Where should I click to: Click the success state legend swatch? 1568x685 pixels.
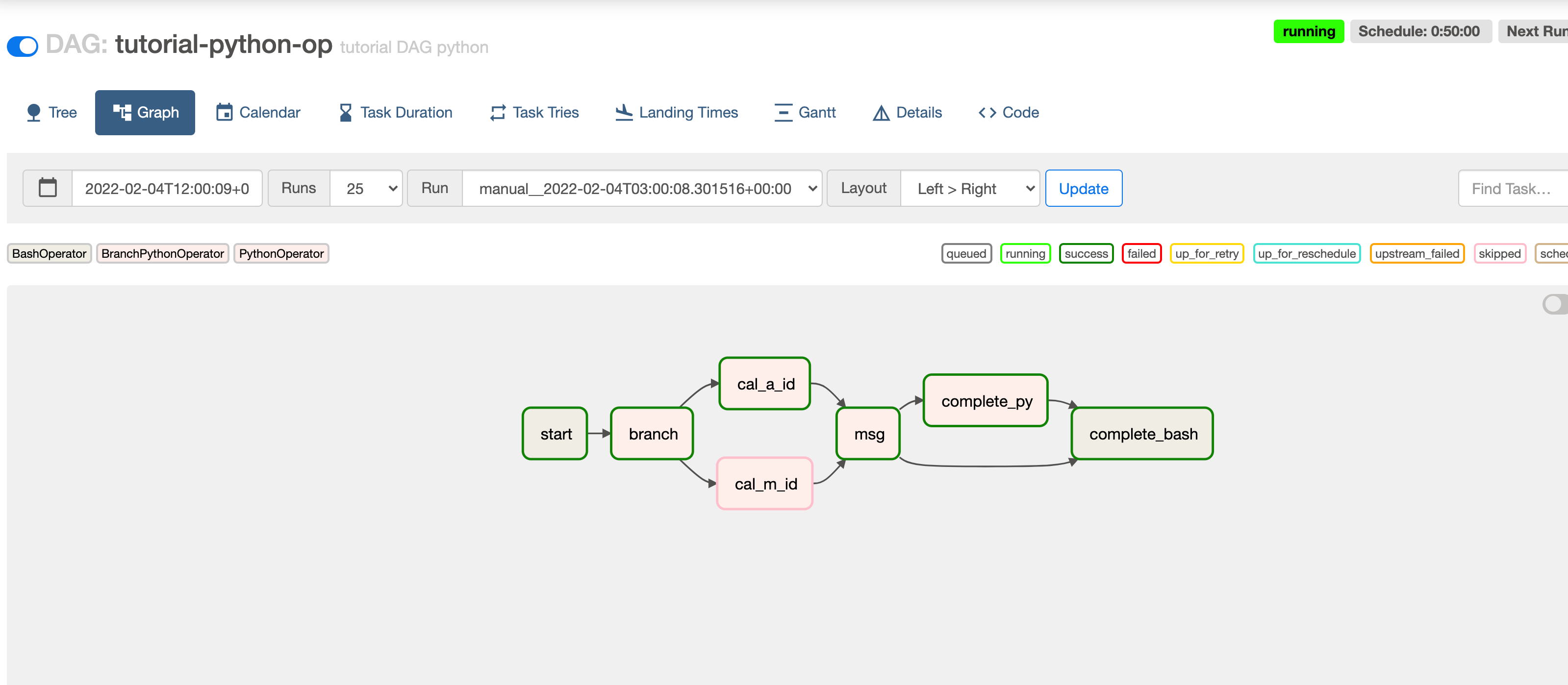(x=1086, y=254)
